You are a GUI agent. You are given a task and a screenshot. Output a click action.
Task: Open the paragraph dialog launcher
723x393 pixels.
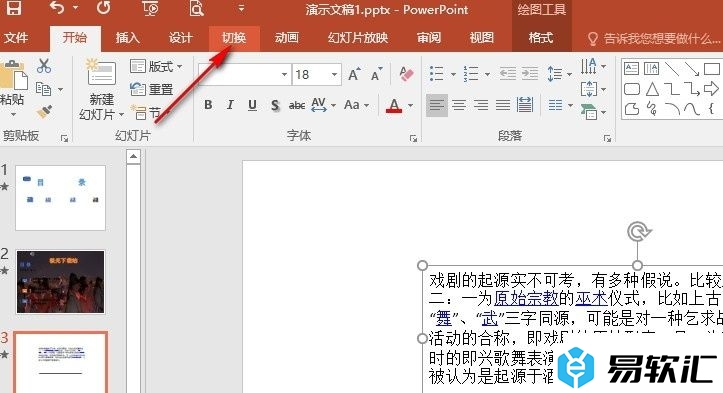(x=607, y=138)
